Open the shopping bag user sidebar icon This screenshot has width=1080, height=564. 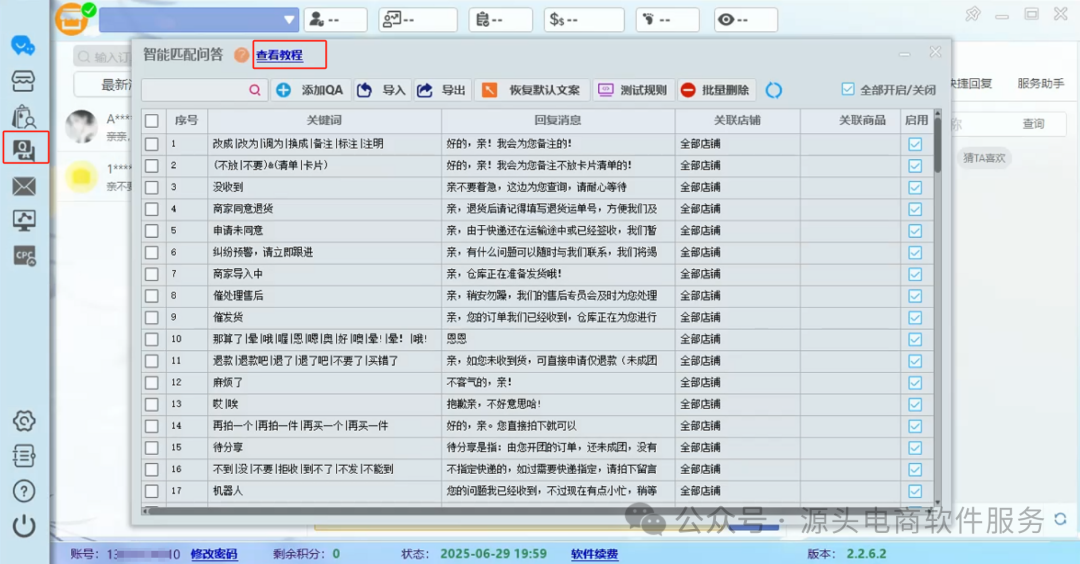pos(23,116)
